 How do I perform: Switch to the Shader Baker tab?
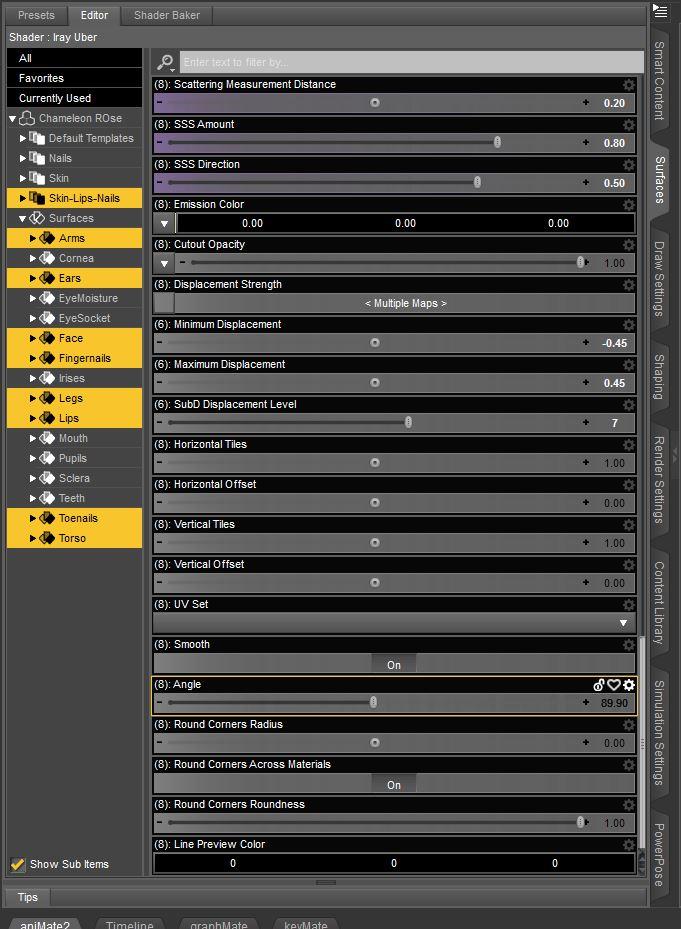point(167,15)
